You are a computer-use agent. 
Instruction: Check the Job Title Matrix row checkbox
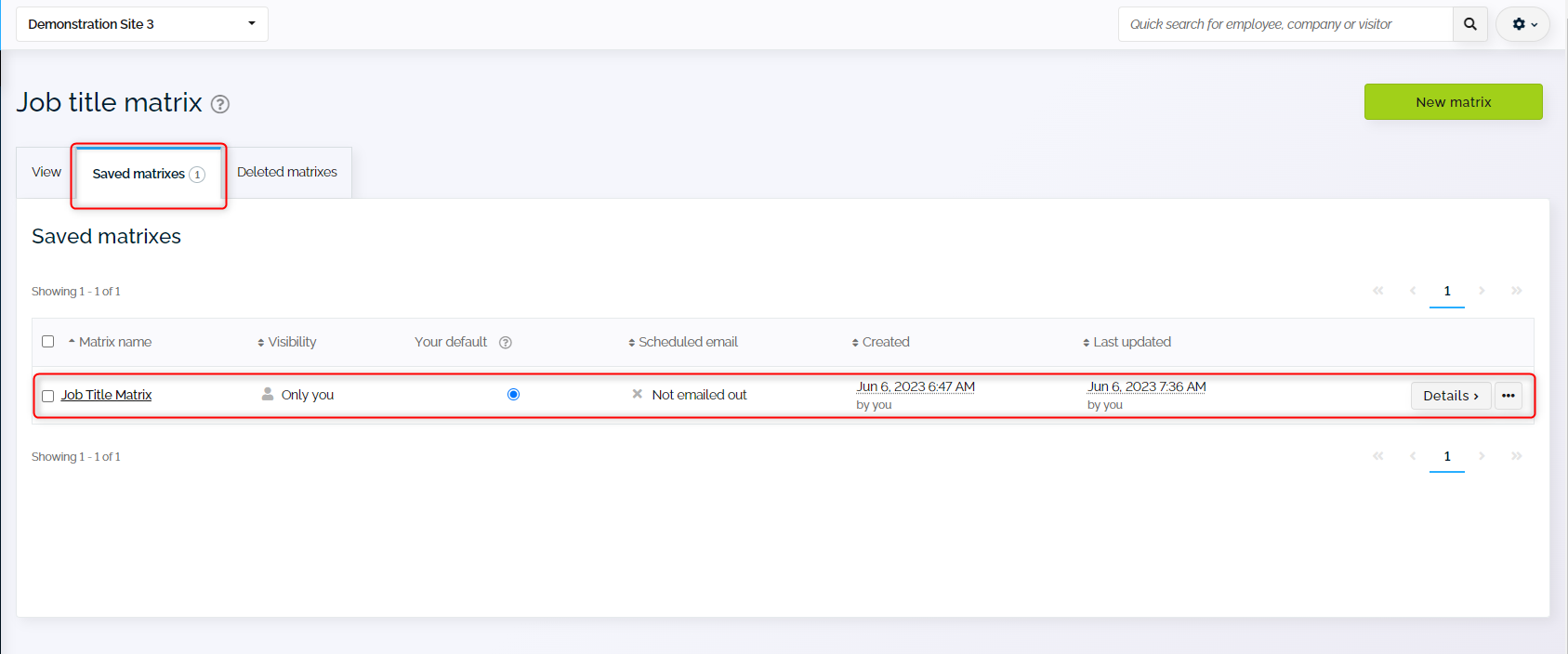[x=48, y=396]
